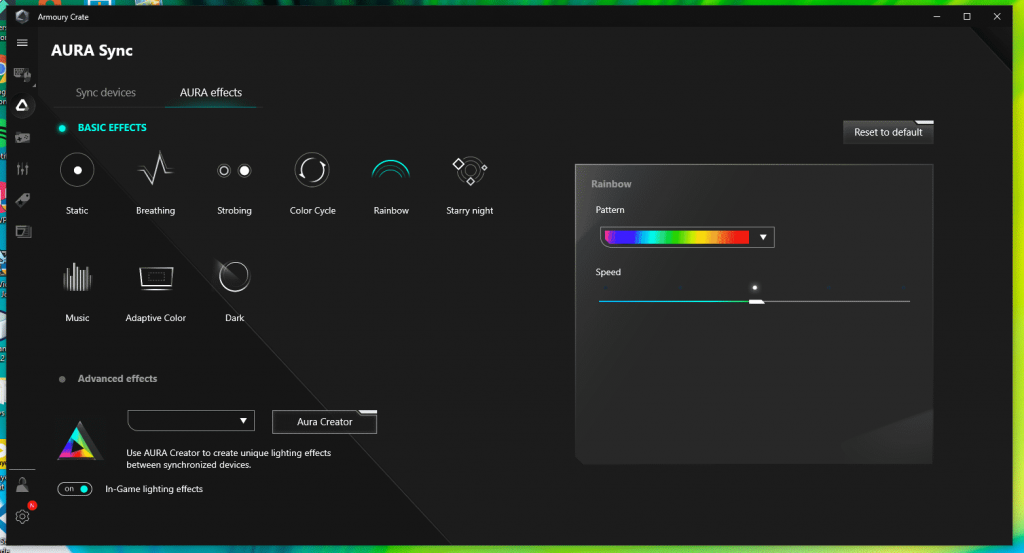Click the rainbow gradient pattern swatch
This screenshot has width=1024, height=553.
[677, 237]
